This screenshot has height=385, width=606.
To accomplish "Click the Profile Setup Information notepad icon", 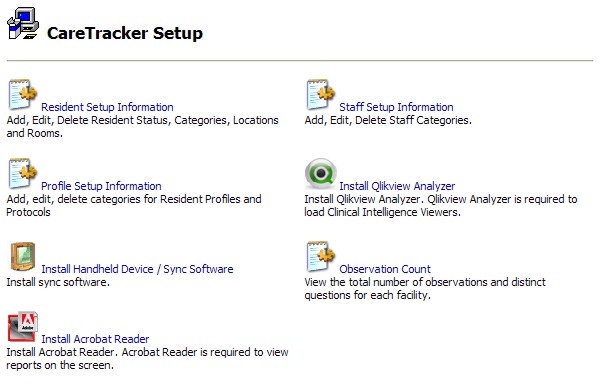I will [x=22, y=174].
